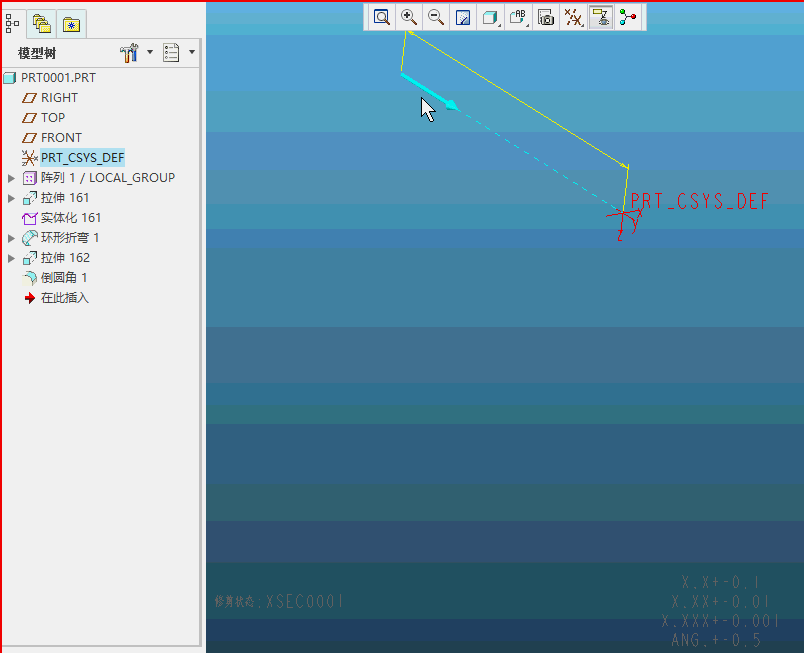Expand the 拉伸 161 feature
This screenshot has width=806, height=655.
tap(11, 198)
